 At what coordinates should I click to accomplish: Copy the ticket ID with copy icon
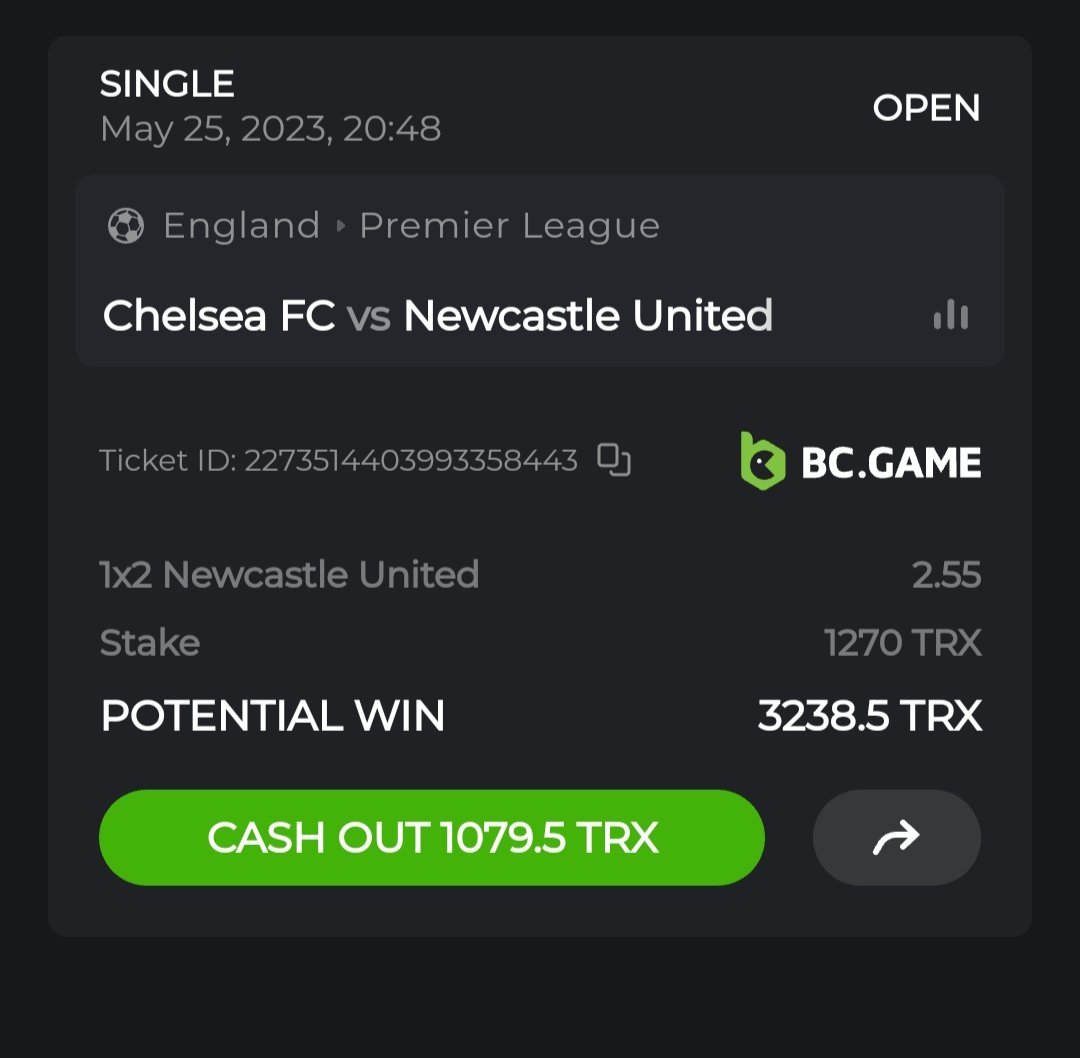[613, 460]
